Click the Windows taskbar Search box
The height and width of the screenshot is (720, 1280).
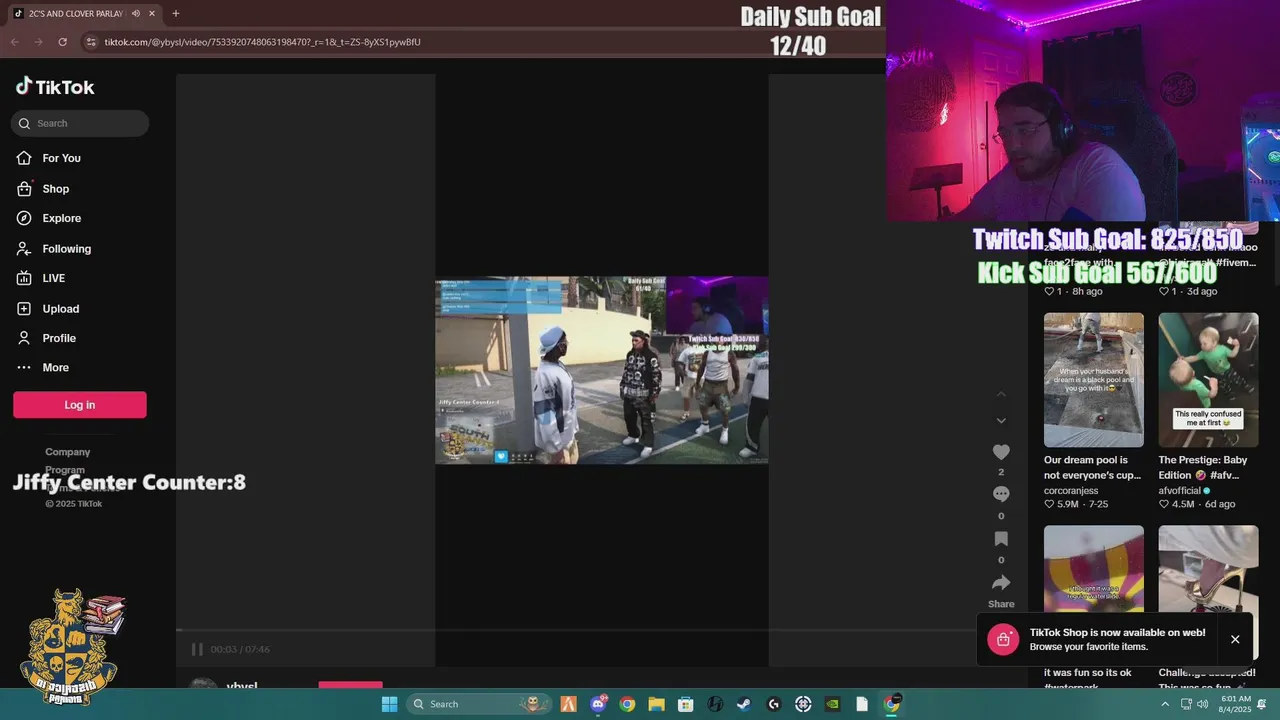(x=478, y=704)
